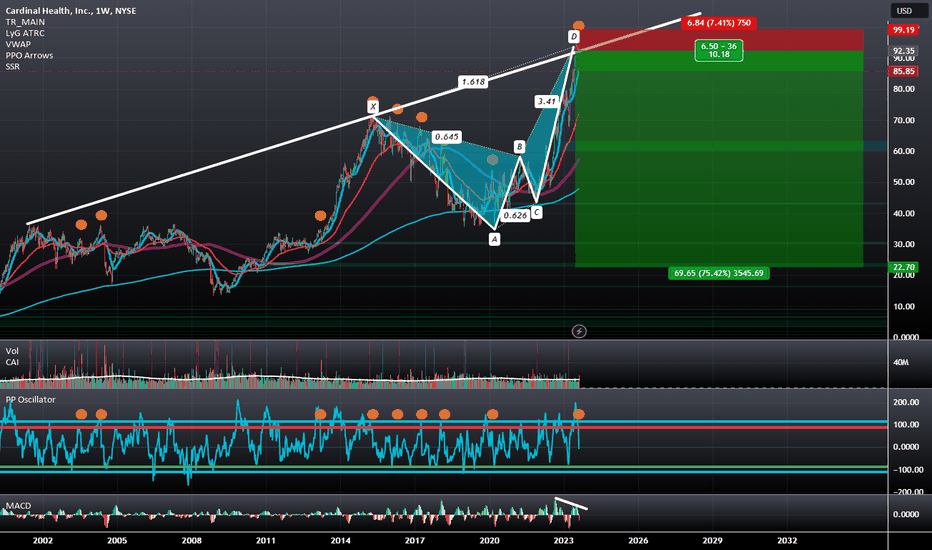Click the 0.645 ratio label
Image resolution: width=932 pixels, height=550 pixels.
pyautogui.click(x=446, y=137)
